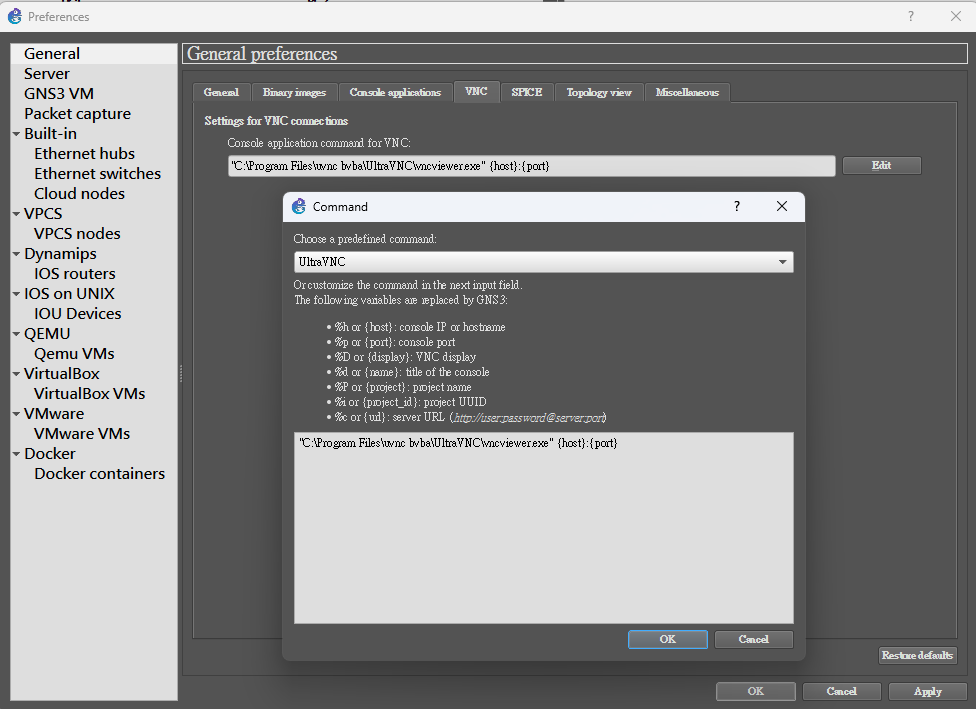Collapse the Built-in tree section

point(16,134)
